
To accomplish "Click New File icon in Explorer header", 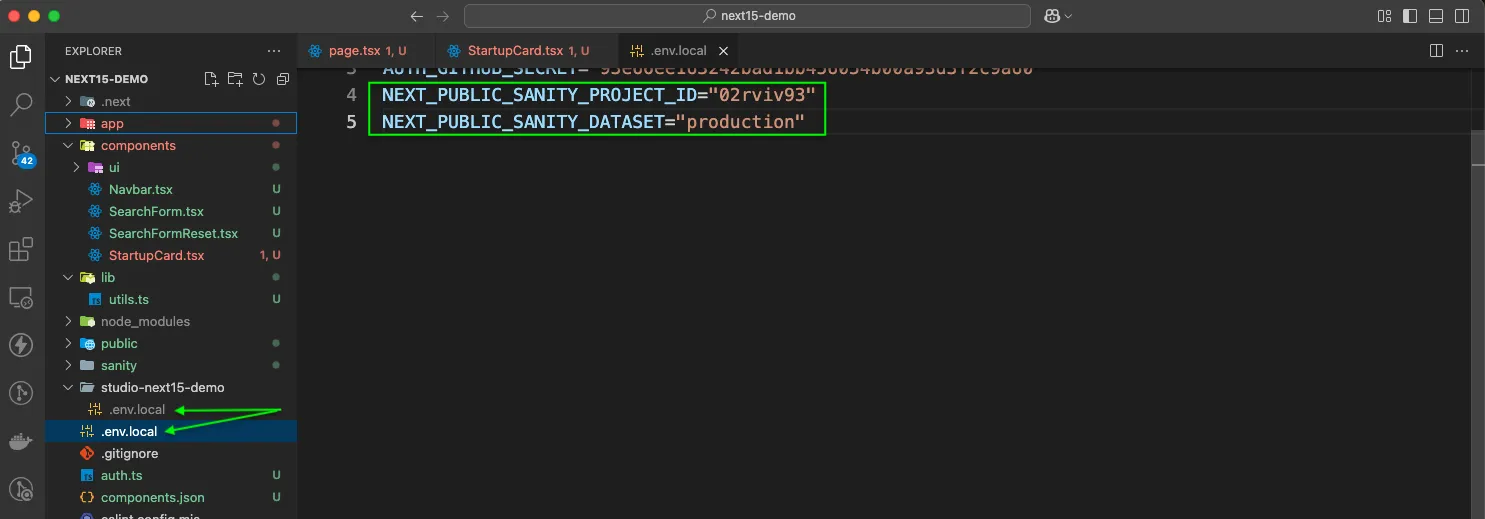I will [x=211, y=79].
